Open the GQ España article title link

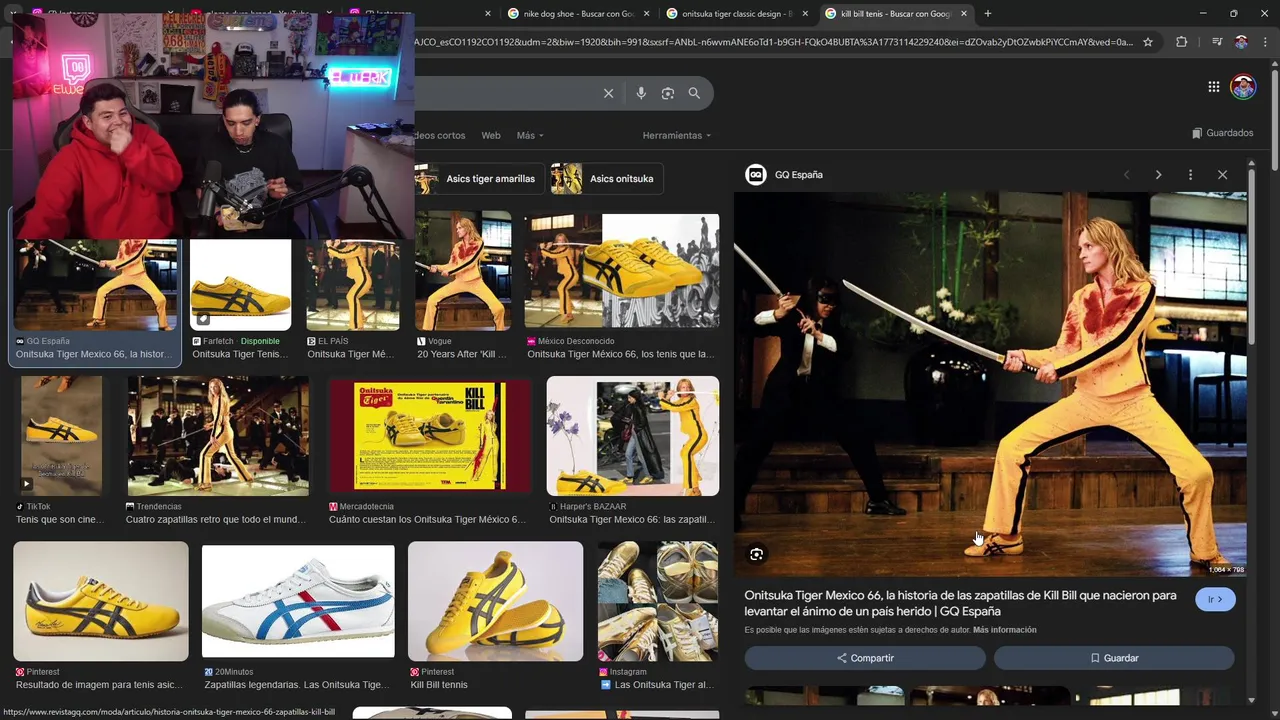coord(960,603)
